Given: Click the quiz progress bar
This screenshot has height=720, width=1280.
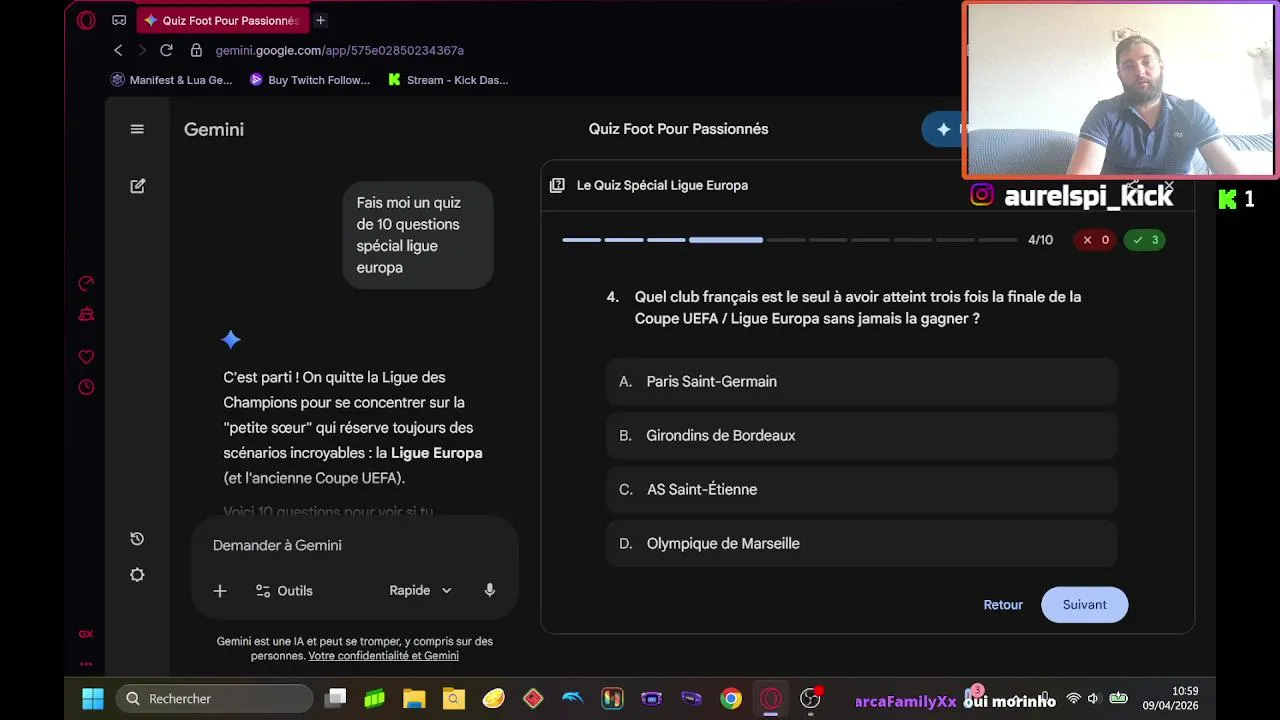Looking at the screenshot, I should pos(789,240).
